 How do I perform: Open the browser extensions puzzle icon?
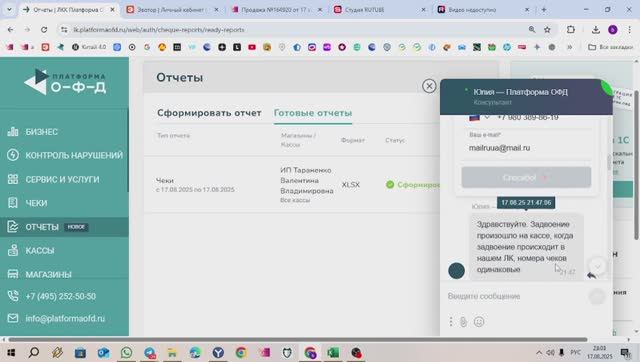click(x=571, y=29)
